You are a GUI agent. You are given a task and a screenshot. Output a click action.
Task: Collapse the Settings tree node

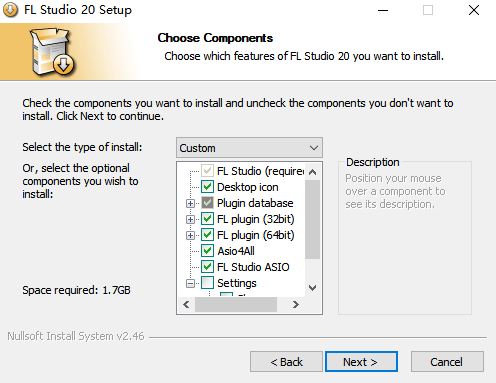[190, 283]
